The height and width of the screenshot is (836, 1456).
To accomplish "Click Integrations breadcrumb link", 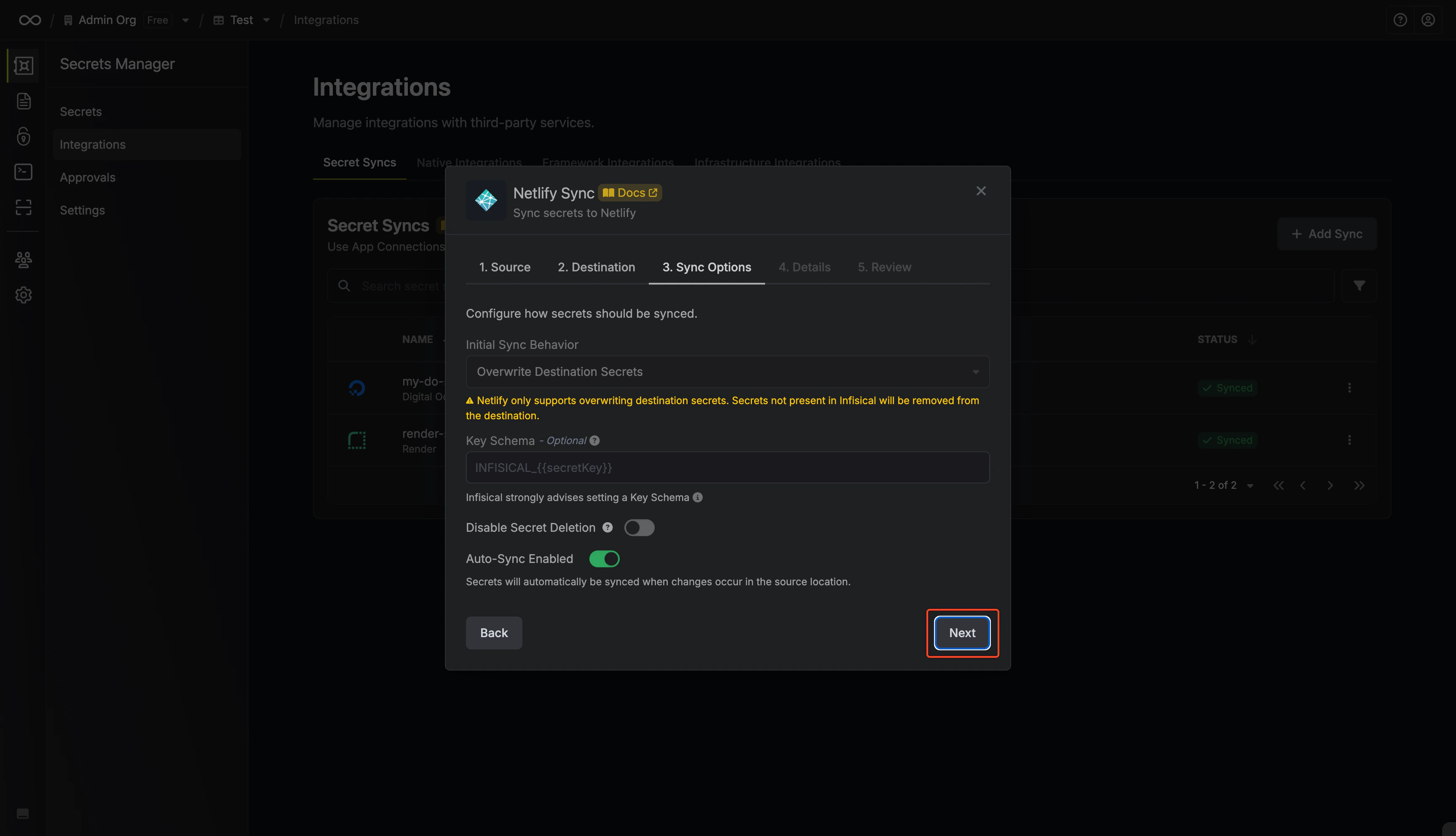I will click(326, 20).
